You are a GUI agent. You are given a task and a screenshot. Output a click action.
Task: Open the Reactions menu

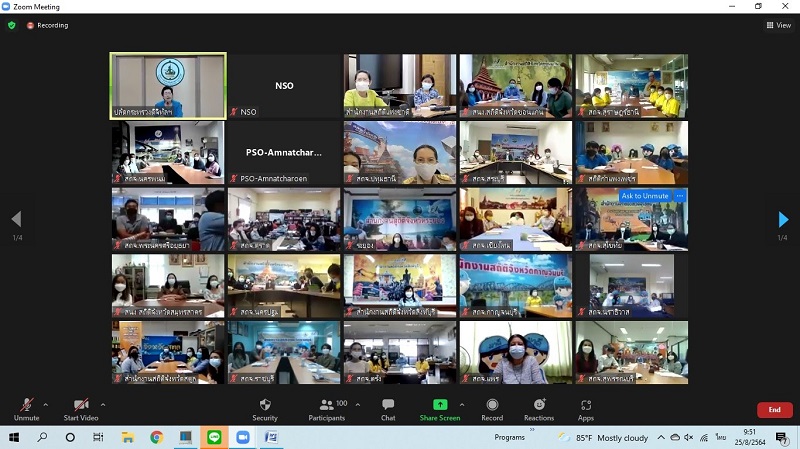click(538, 408)
